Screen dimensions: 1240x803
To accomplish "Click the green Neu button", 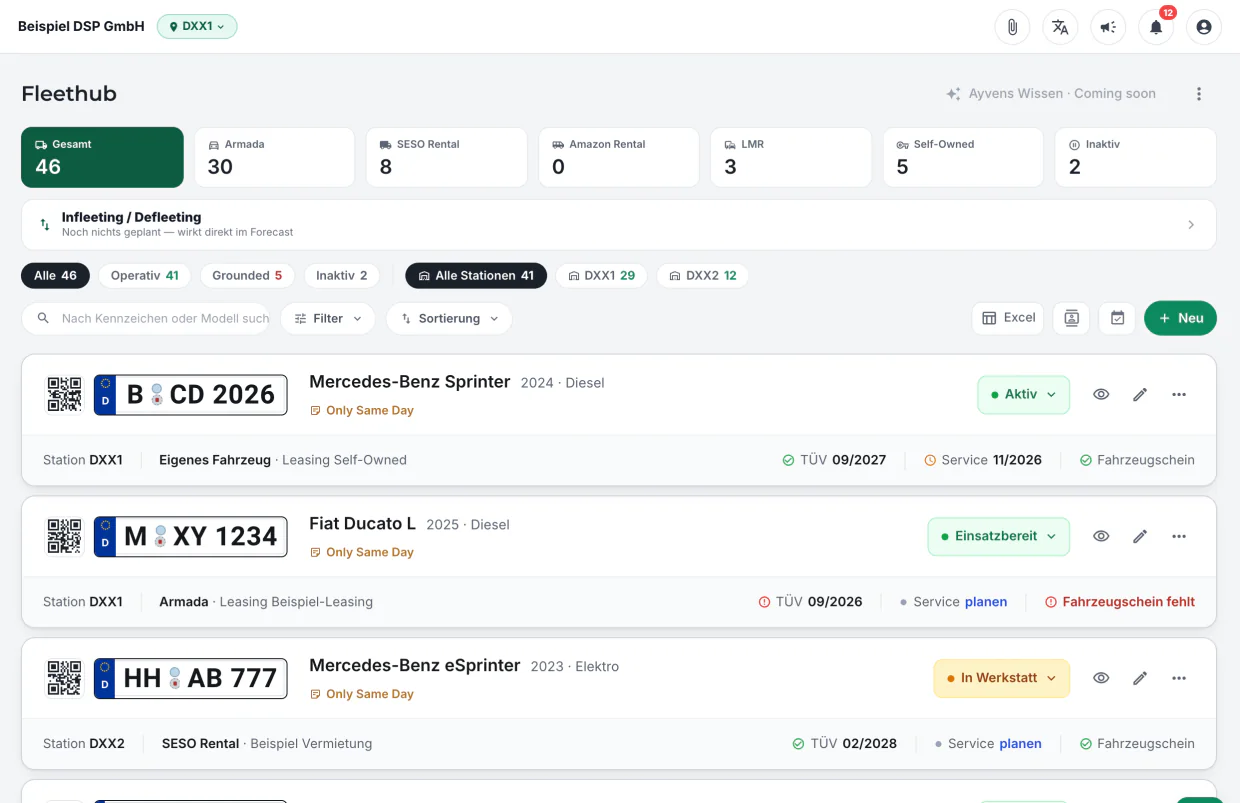I will [x=1180, y=318].
